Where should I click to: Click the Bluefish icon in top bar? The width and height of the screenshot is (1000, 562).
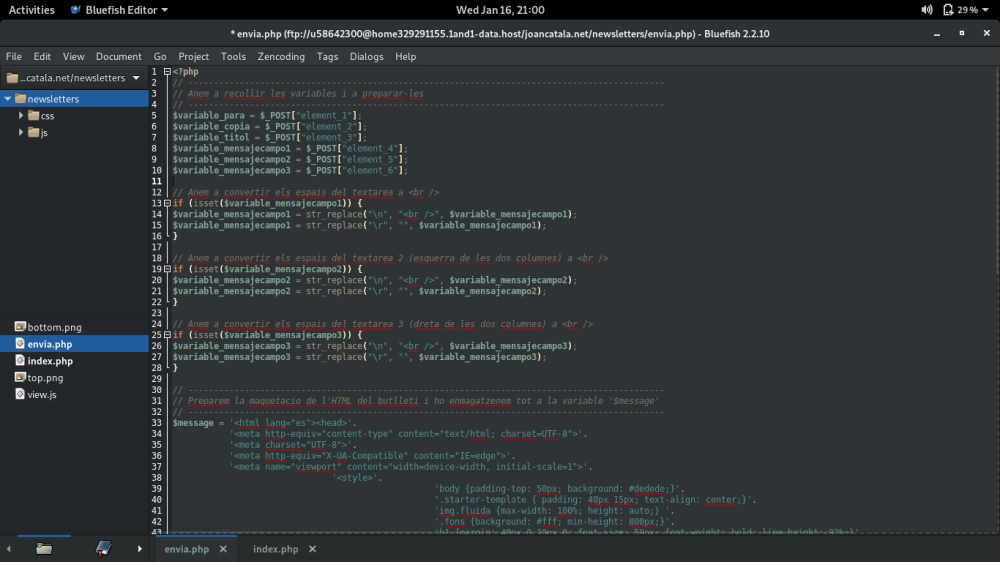tap(76, 10)
